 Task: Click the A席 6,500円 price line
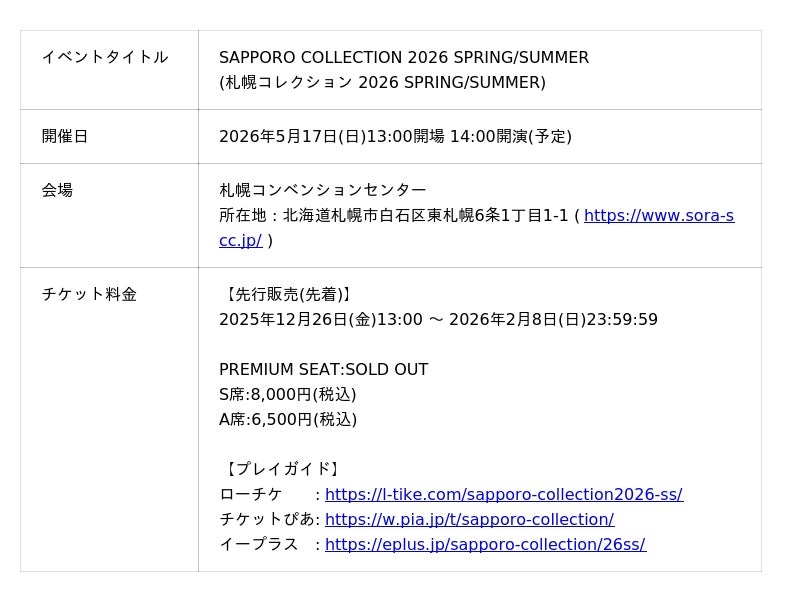[x=288, y=420]
